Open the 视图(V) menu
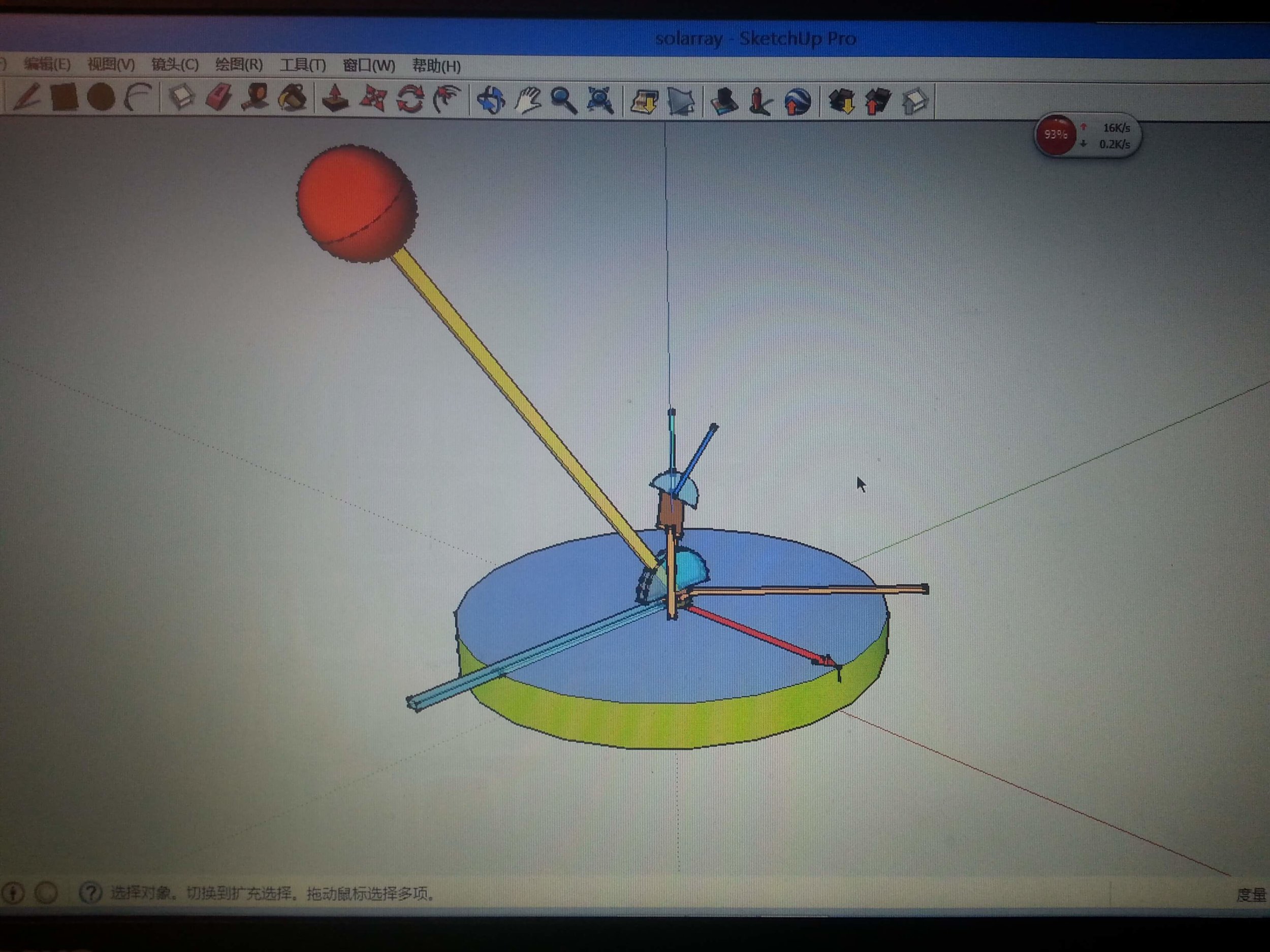This screenshot has height=952, width=1270. [111, 64]
